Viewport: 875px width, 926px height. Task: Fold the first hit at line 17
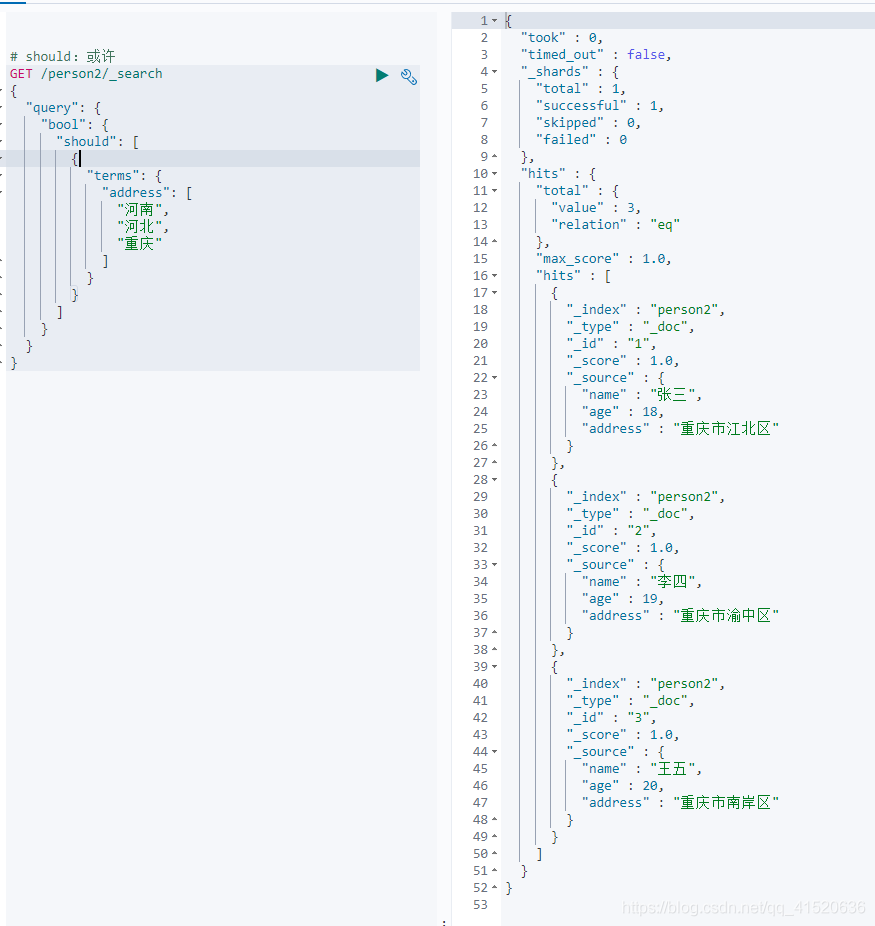click(x=495, y=293)
